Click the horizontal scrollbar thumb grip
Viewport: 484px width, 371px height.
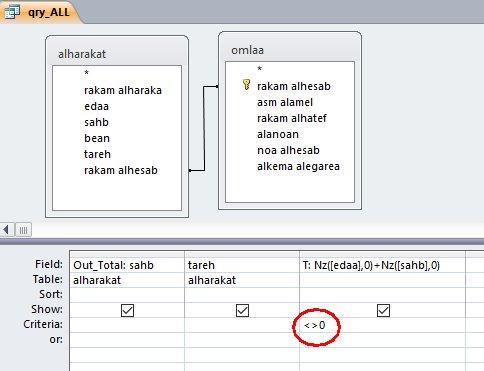tap(23, 230)
